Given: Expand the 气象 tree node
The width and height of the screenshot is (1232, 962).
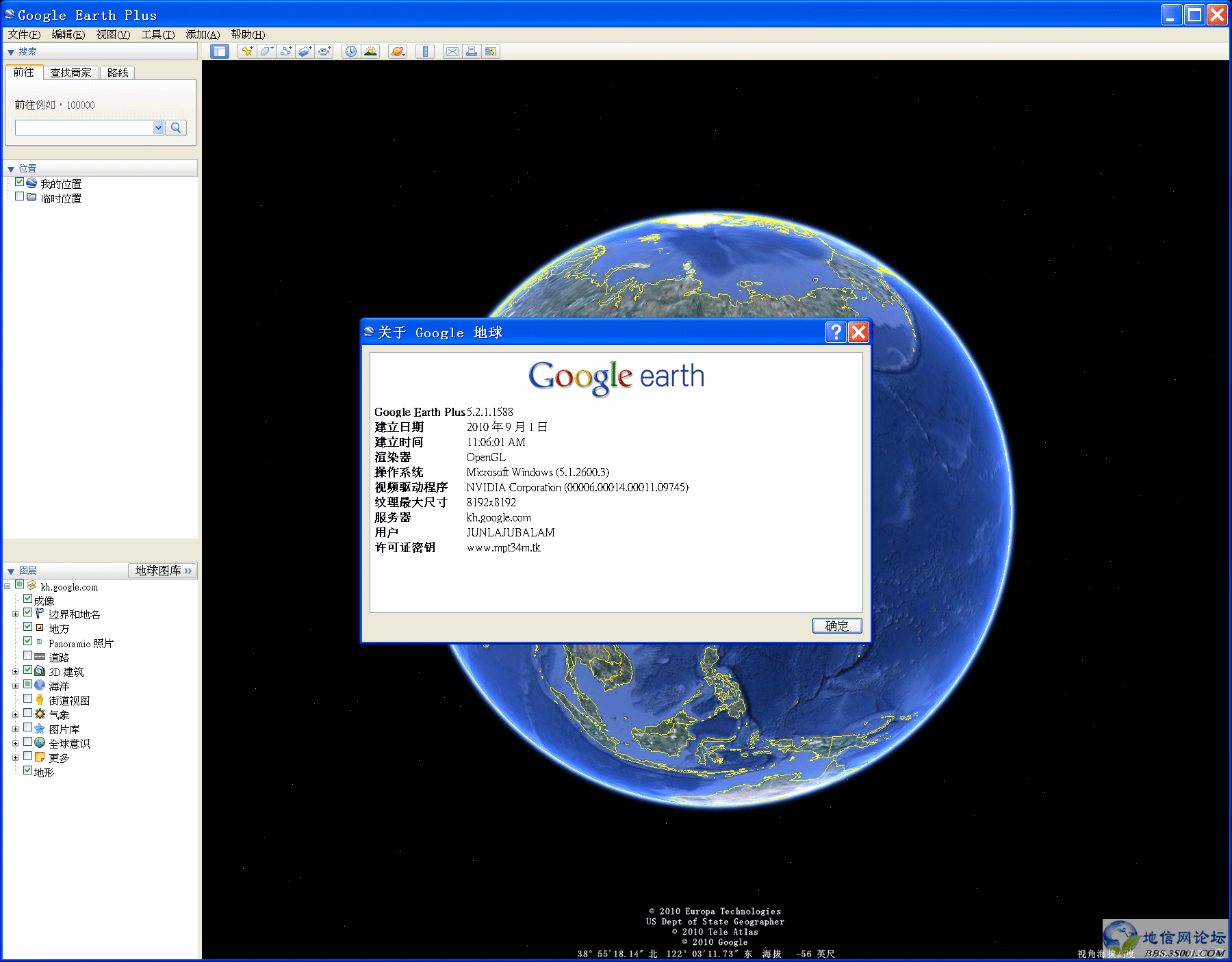Looking at the screenshot, I should (16, 714).
